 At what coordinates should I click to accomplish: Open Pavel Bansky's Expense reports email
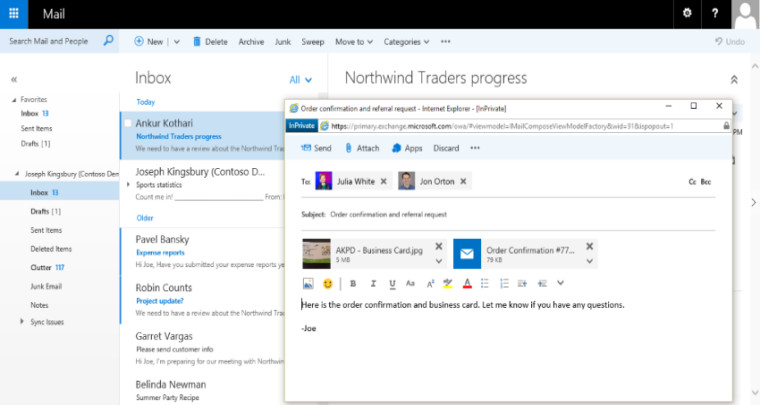[202, 252]
